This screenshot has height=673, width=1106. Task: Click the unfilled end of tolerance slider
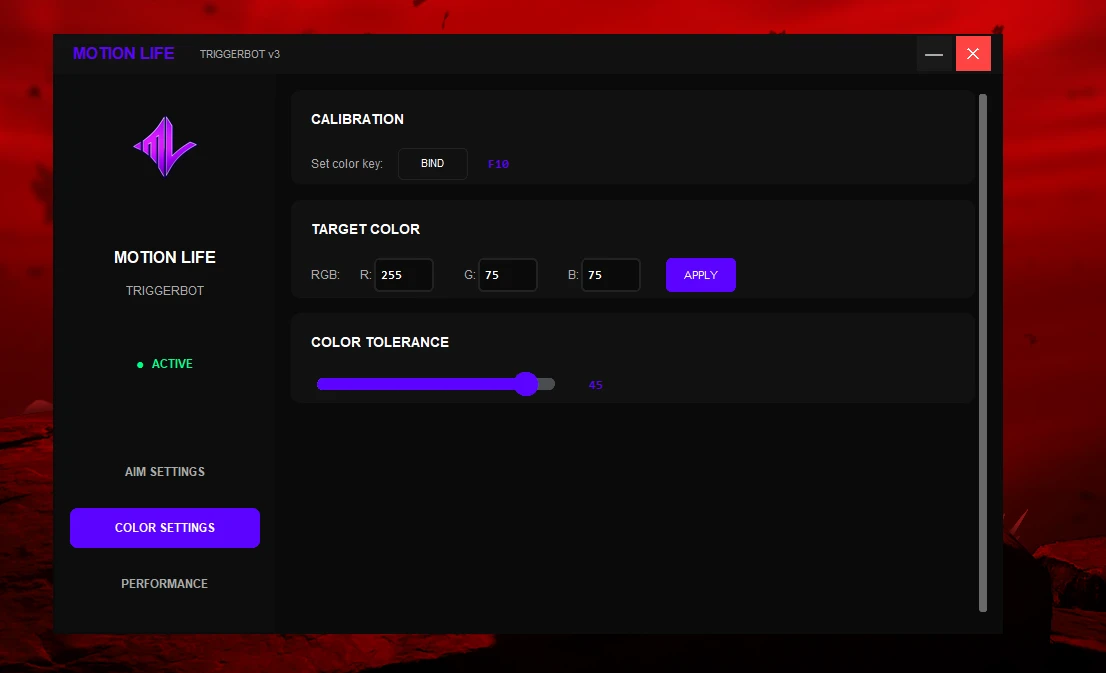[547, 384]
